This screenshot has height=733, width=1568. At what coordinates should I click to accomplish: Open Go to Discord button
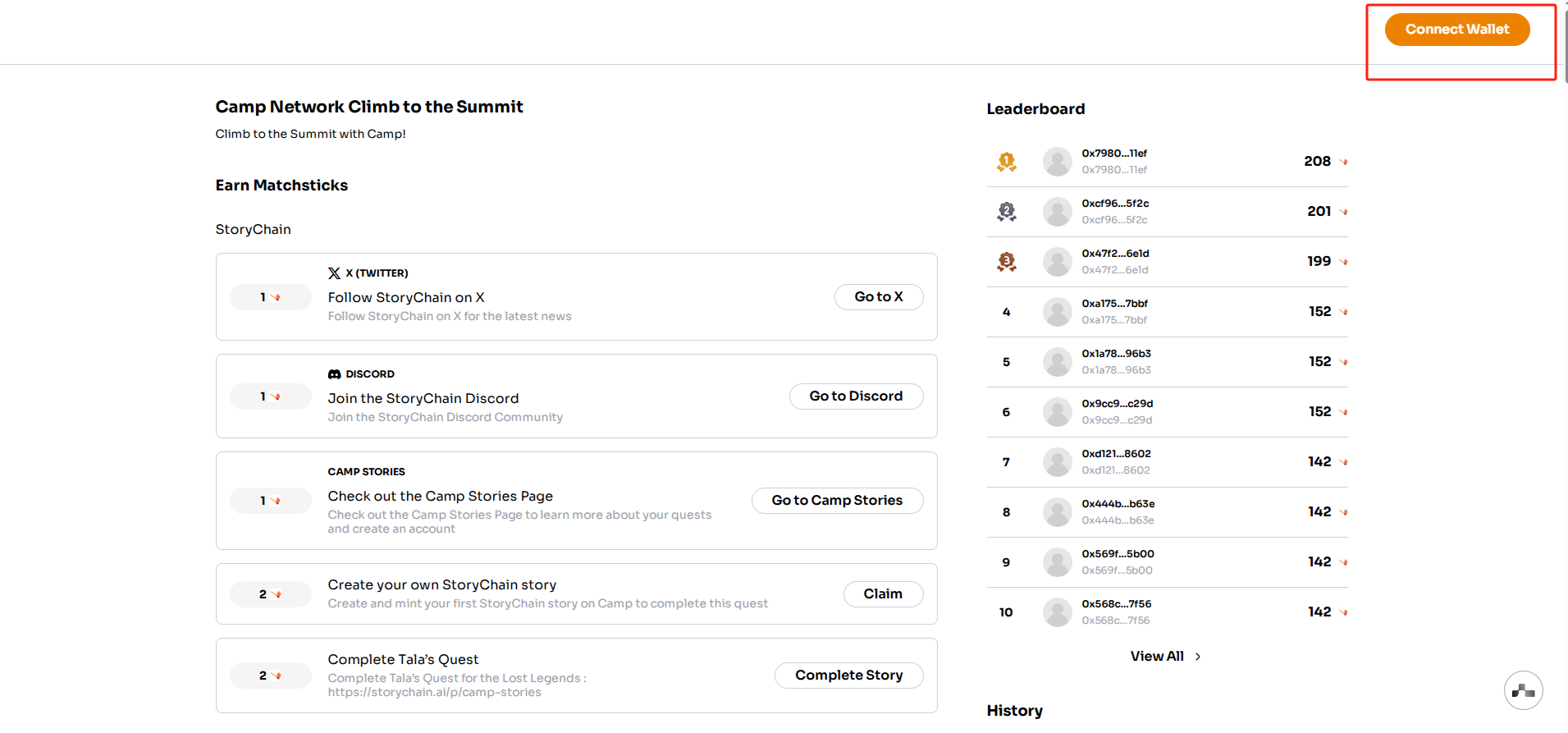coord(856,396)
